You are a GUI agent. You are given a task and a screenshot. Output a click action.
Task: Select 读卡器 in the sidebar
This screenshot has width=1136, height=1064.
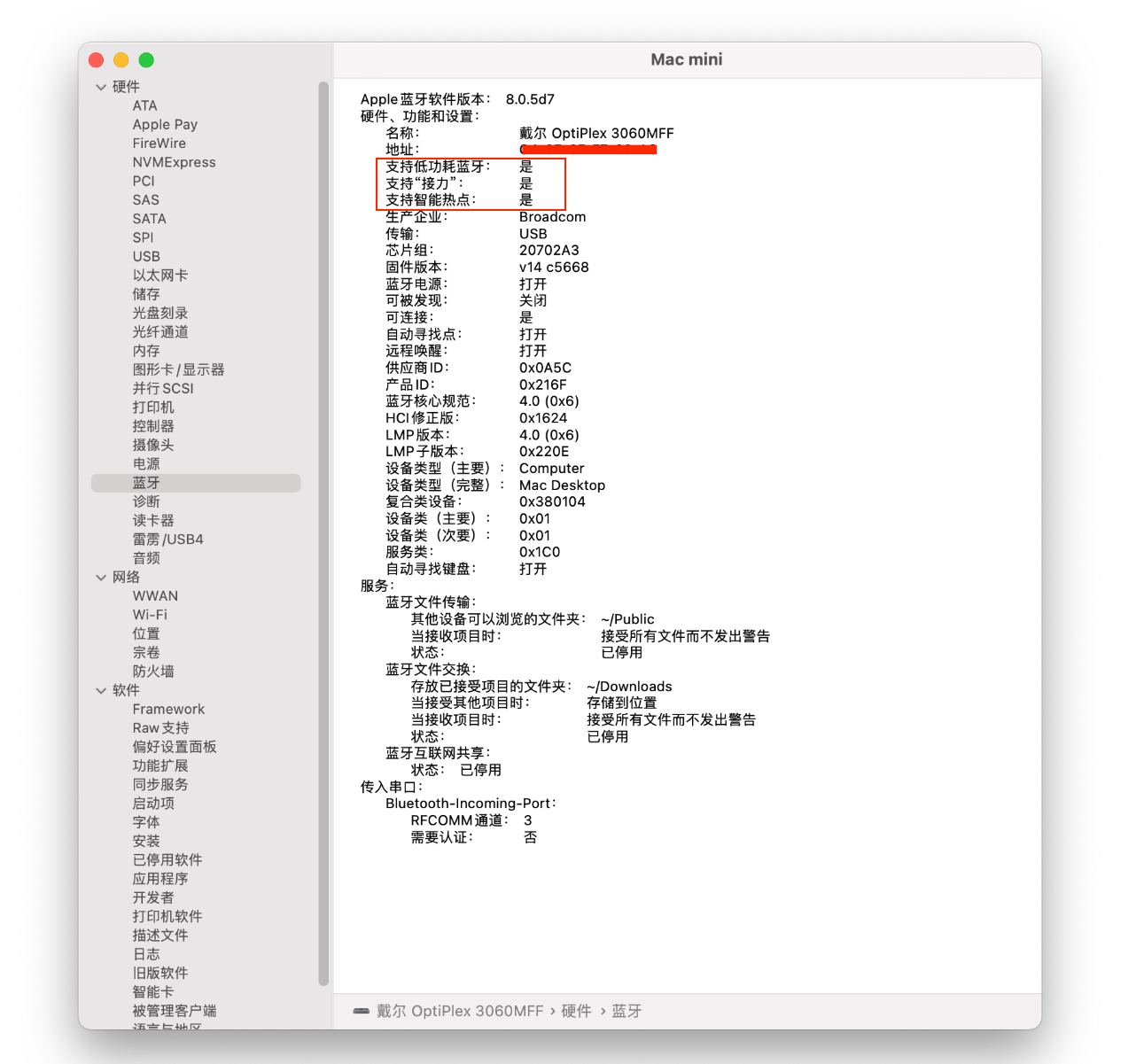(x=153, y=521)
